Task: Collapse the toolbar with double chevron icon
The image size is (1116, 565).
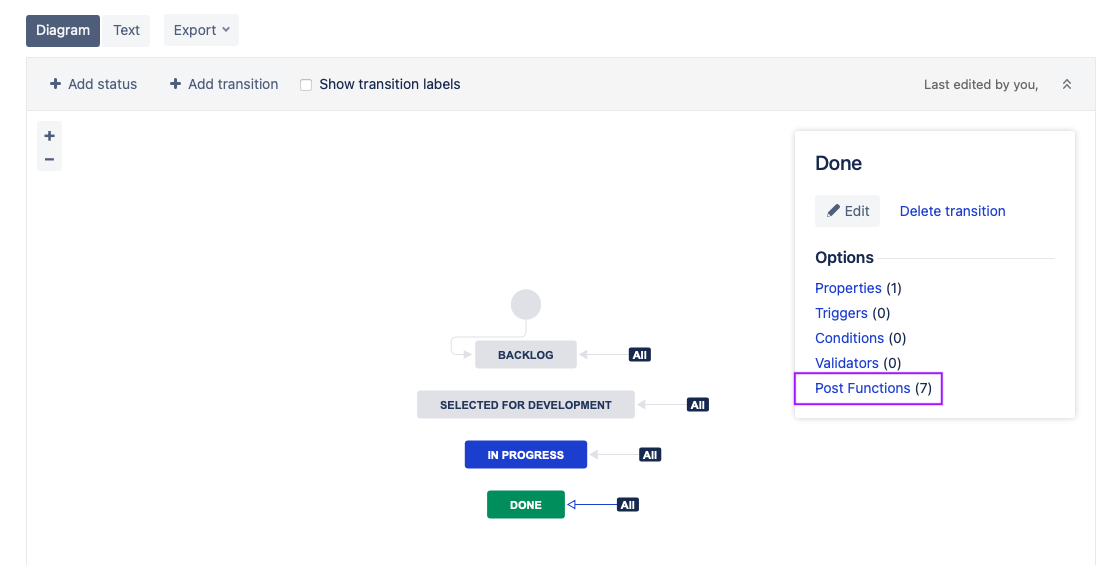Action: [x=1067, y=84]
